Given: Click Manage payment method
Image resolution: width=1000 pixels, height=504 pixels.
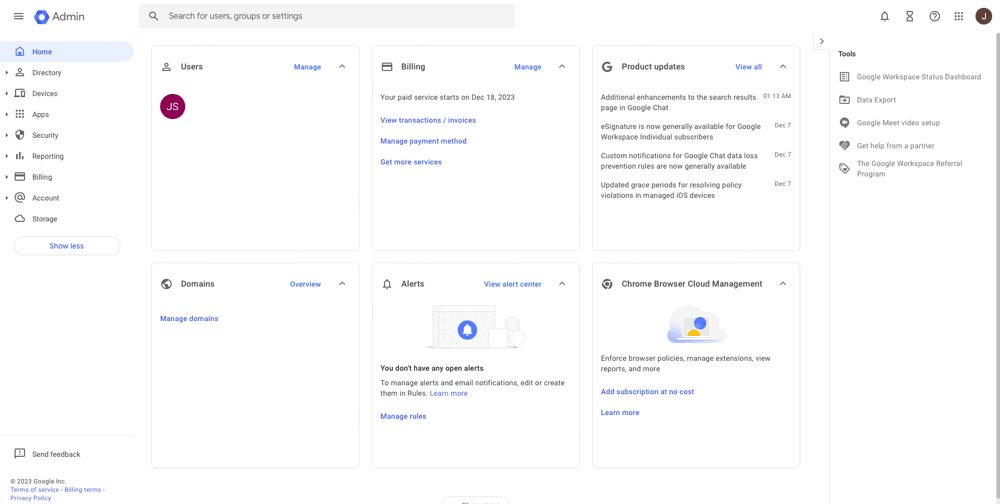Looking at the screenshot, I should 423,141.
